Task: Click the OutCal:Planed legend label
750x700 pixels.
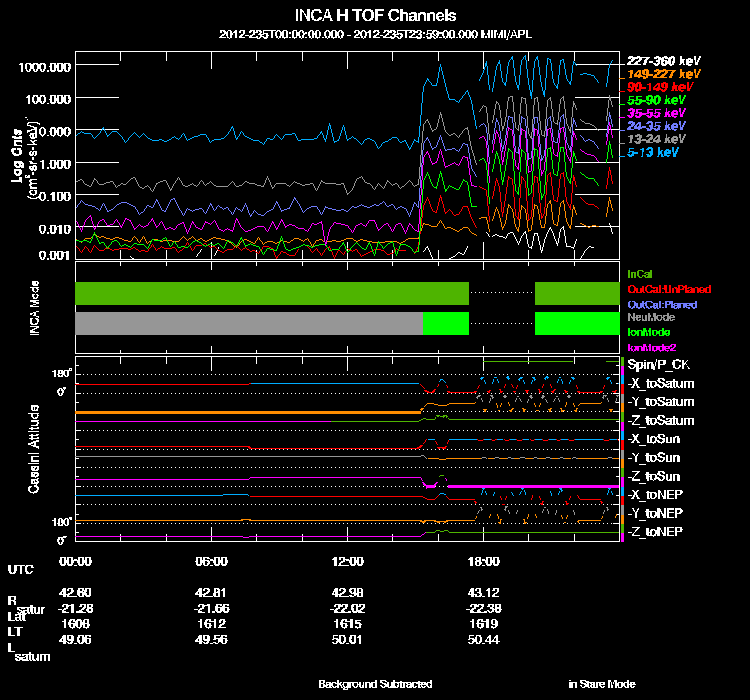Action: pyautogui.click(x=662, y=305)
